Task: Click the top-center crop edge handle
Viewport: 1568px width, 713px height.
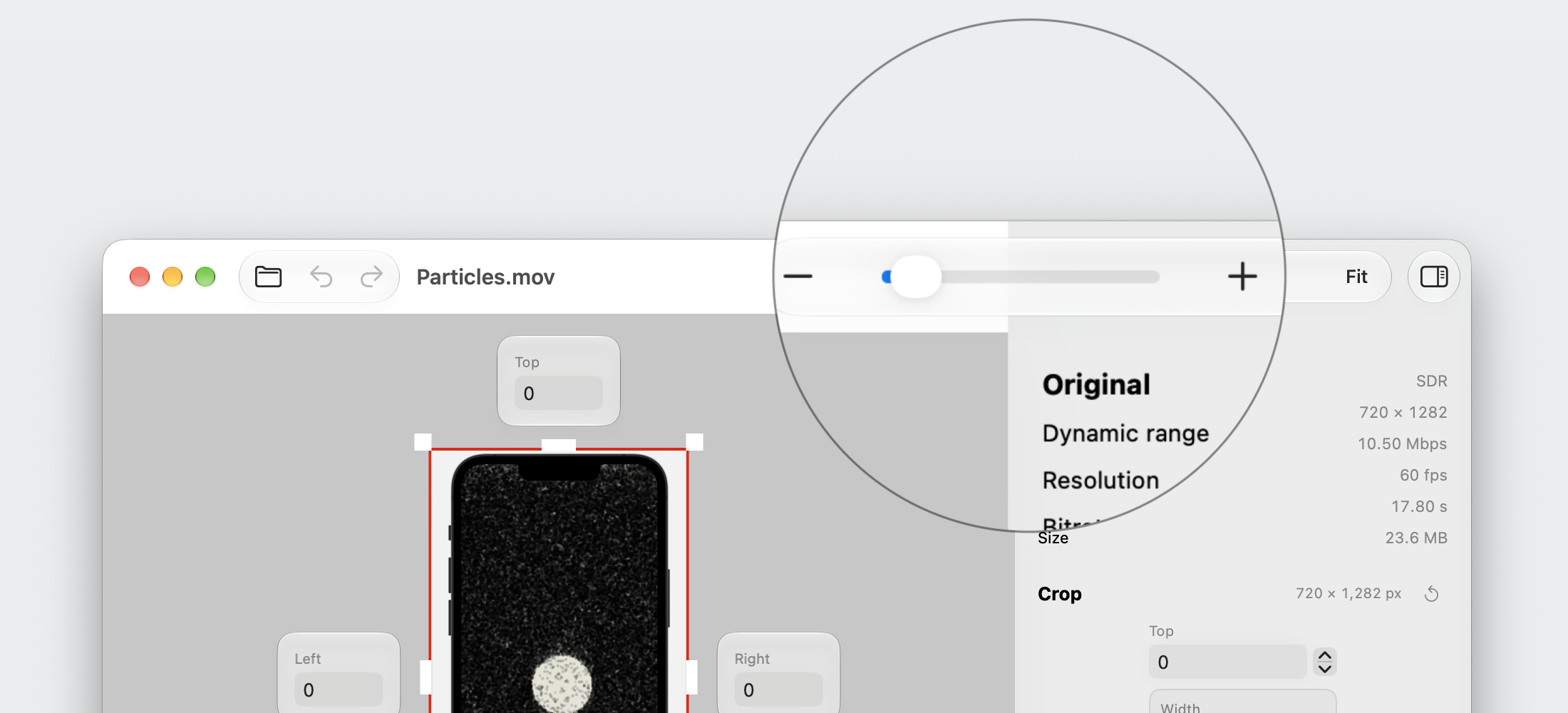Action: point(559,445)
